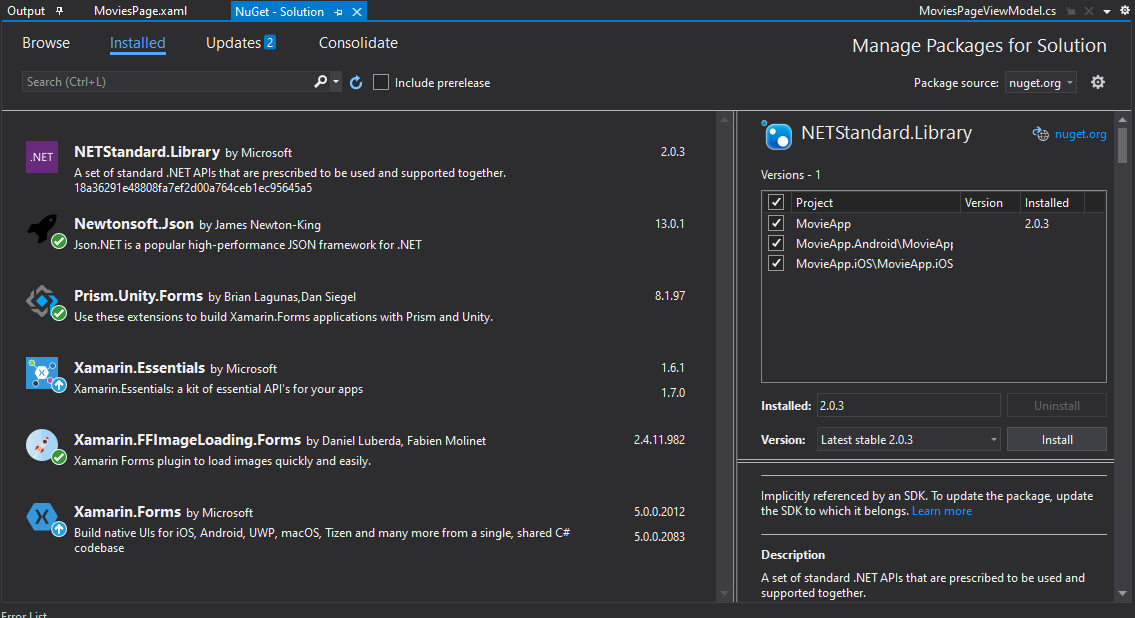This screenshot has height=618, width=1135.
Task: Uncheck the MovieApp project checkbox
Action: pyautogui.click(x=776, y=224)
